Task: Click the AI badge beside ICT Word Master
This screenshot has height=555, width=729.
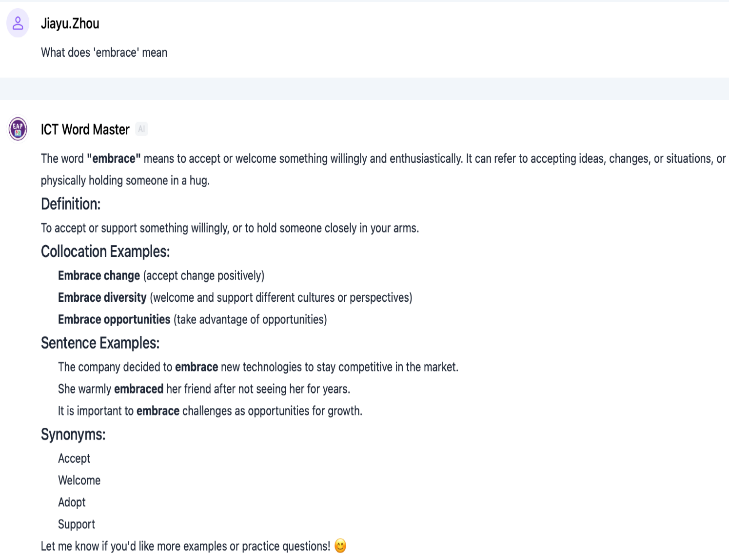Action: pyautogui.click(x=142, y=129)
